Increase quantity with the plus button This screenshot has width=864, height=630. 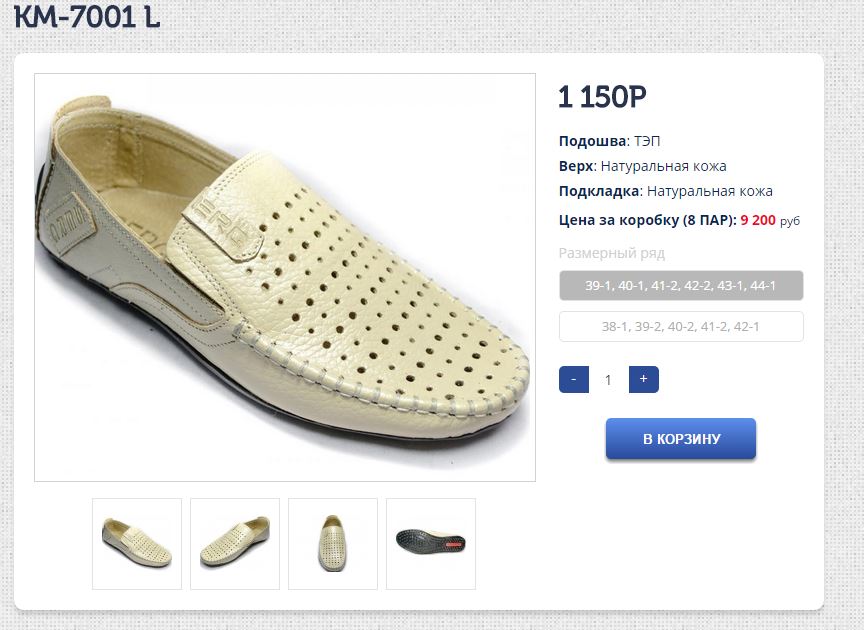[x=643, y=380]
